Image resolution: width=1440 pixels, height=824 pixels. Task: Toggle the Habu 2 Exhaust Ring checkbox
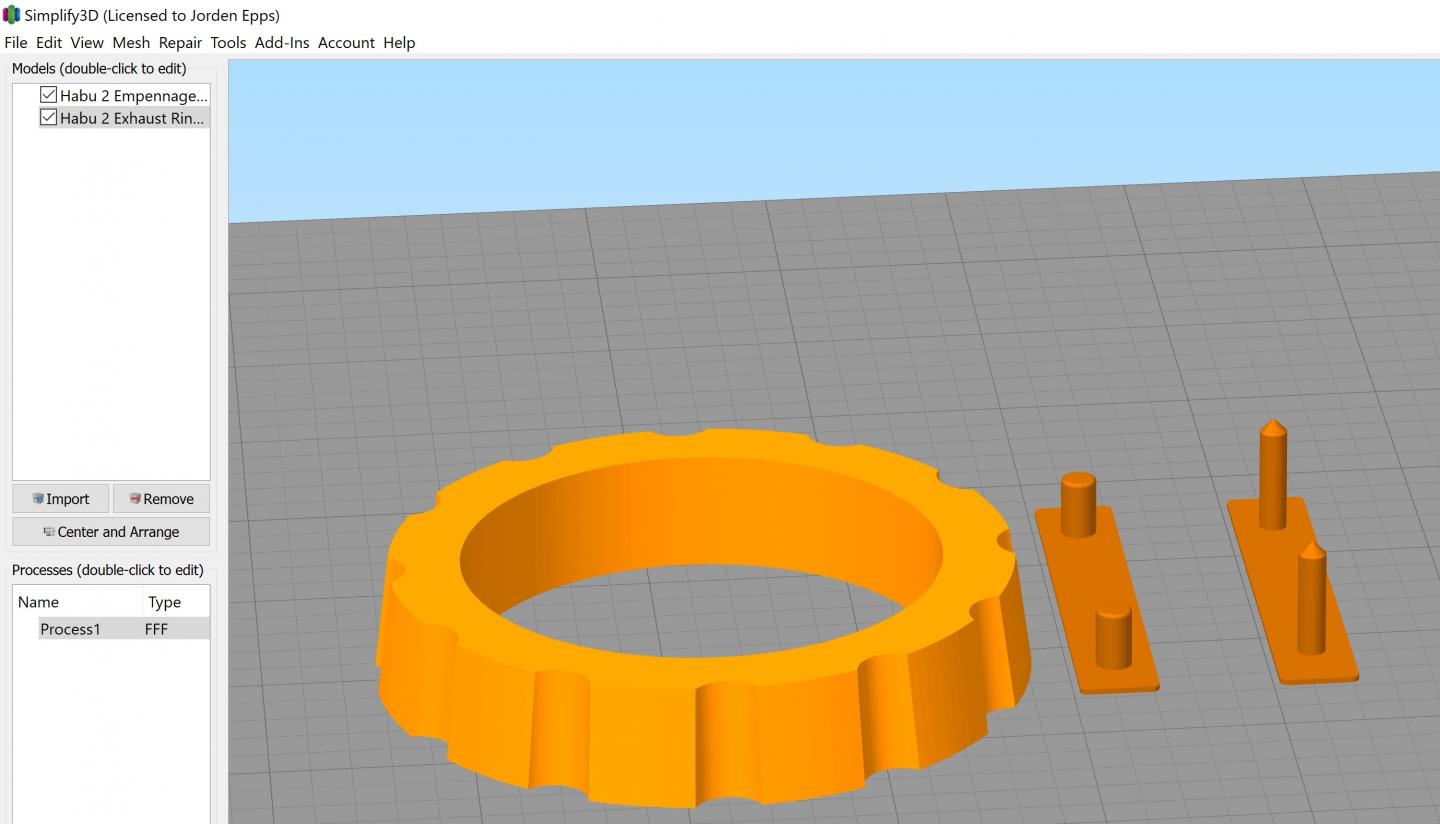click(x=48, y=117)
